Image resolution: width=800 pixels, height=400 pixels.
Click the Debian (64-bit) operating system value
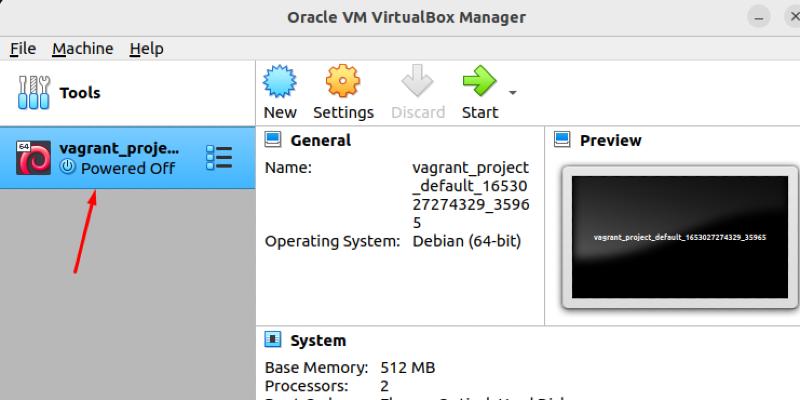(466, 241)
